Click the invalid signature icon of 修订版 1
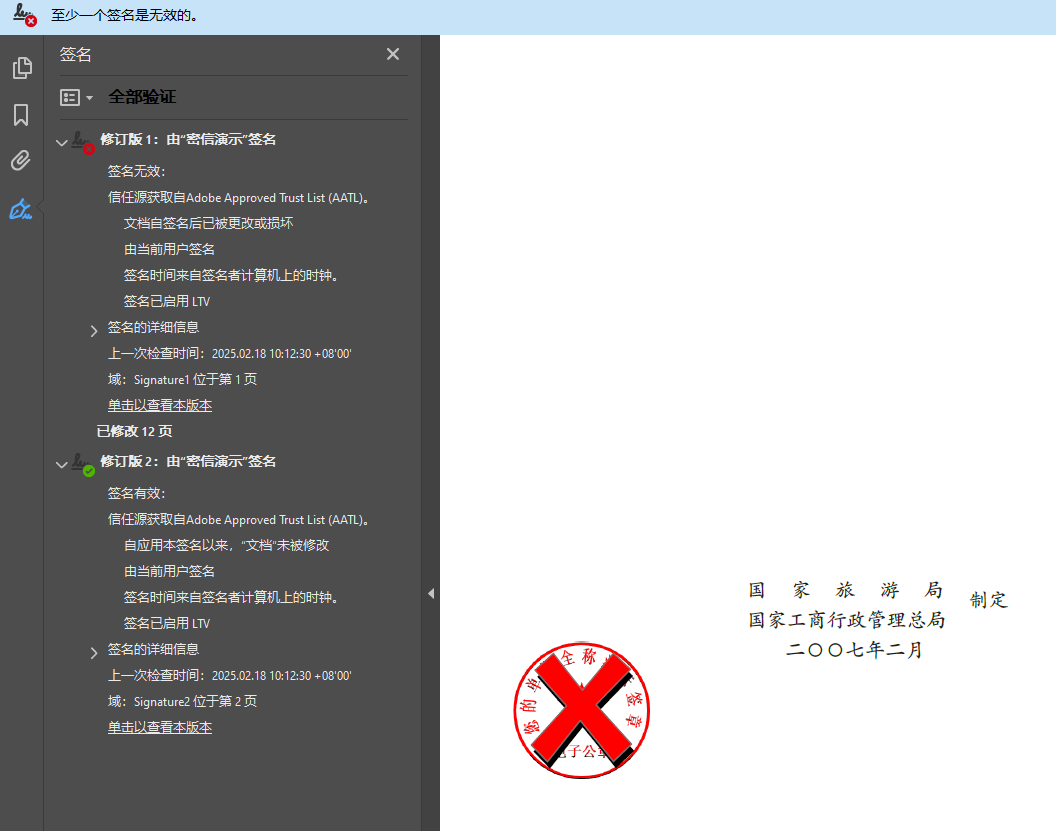This screenshot has height=831, width=1056. pos(81,142)
